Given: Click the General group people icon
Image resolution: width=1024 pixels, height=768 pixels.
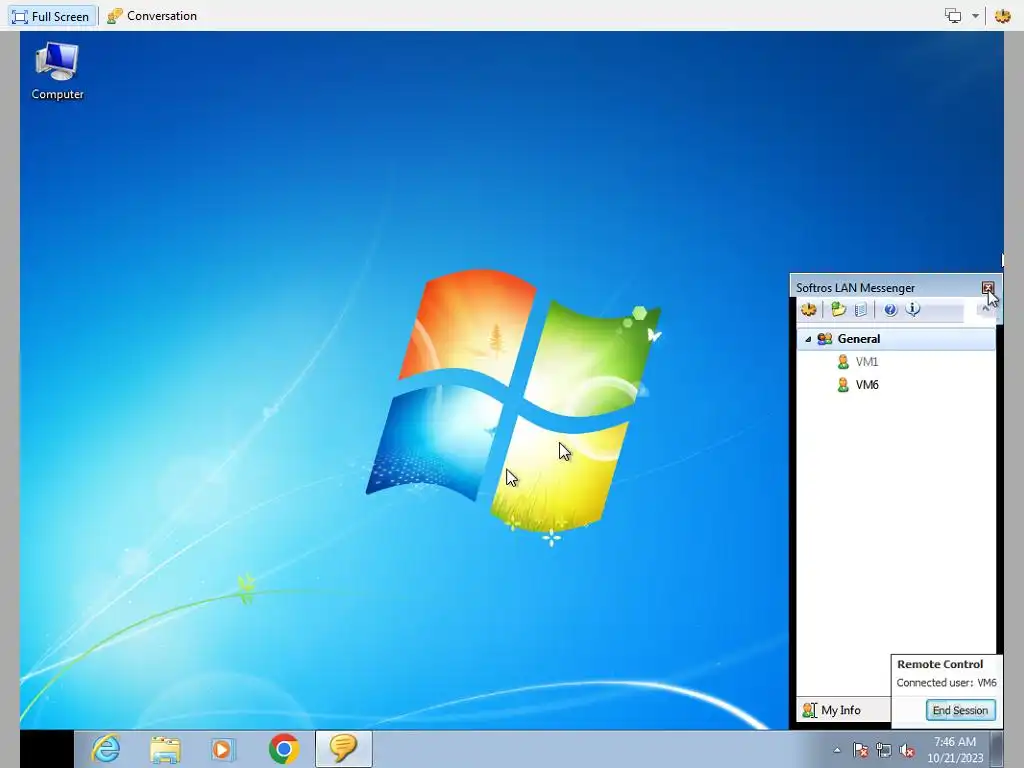Looking at the screenshot, I should point(824,339).
